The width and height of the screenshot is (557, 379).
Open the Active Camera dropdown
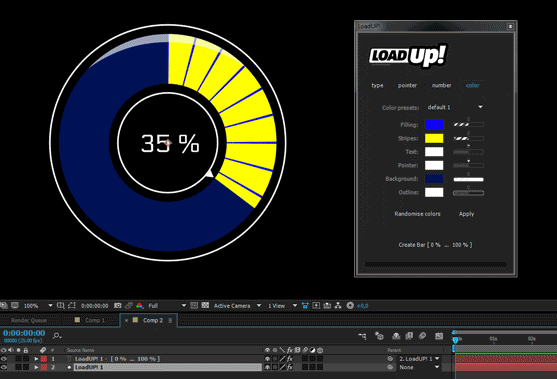coord(237,305)
